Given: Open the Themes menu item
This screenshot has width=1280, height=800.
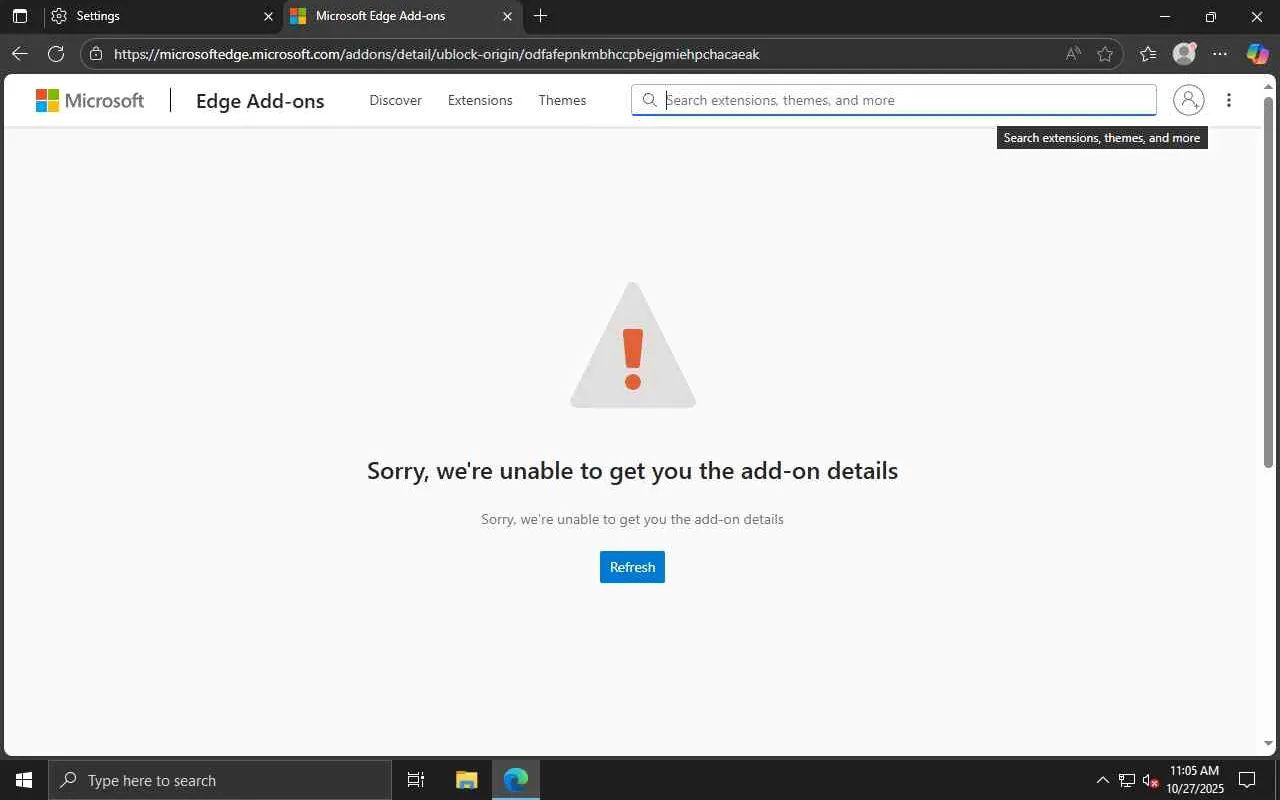Looking at the screenshot, I should (x=562, y=100).
